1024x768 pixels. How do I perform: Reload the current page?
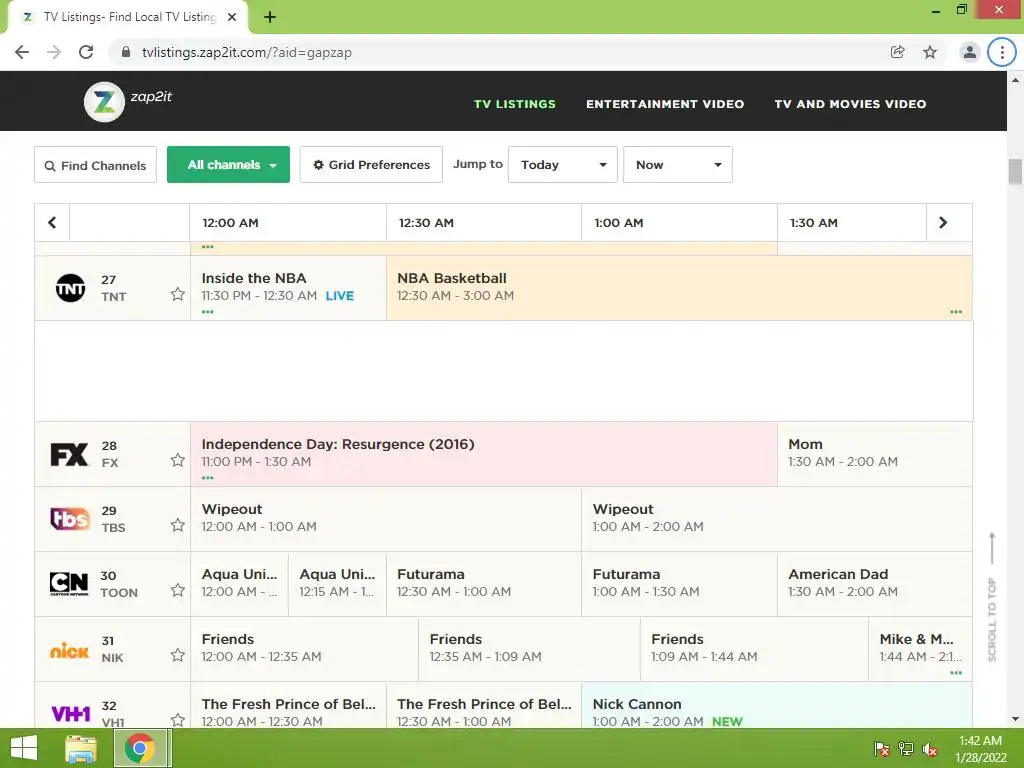[86, 52]
